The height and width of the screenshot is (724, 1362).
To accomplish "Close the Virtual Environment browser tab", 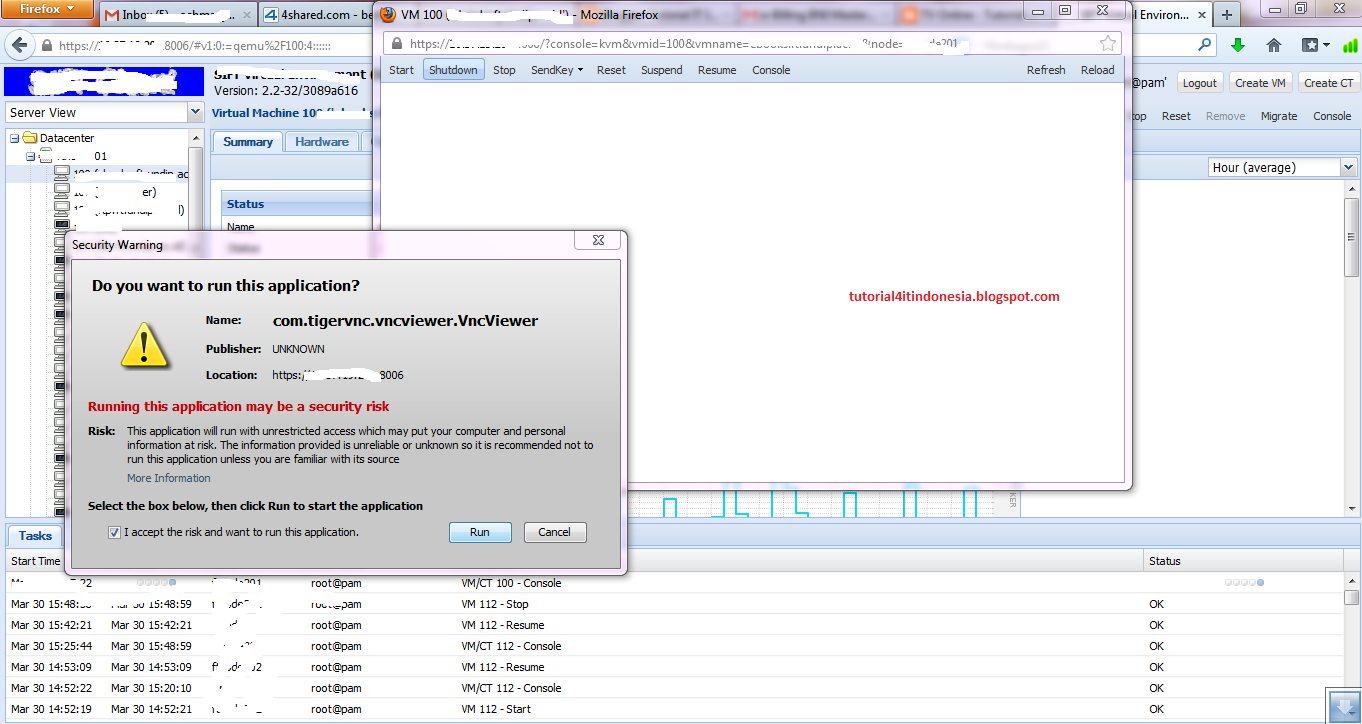I will coord(1200,15).
